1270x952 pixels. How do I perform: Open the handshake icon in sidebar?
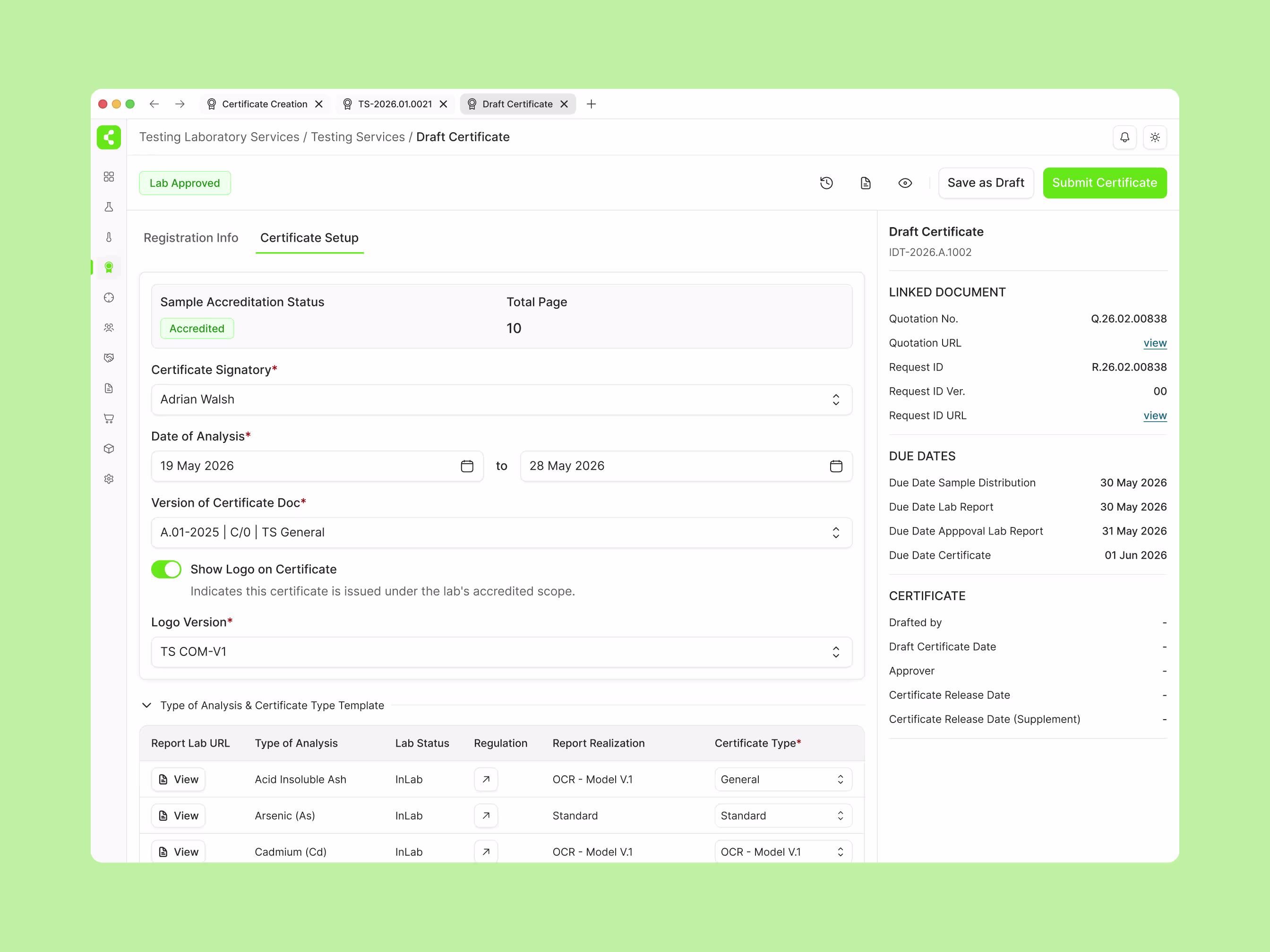[x=109, y=358]
